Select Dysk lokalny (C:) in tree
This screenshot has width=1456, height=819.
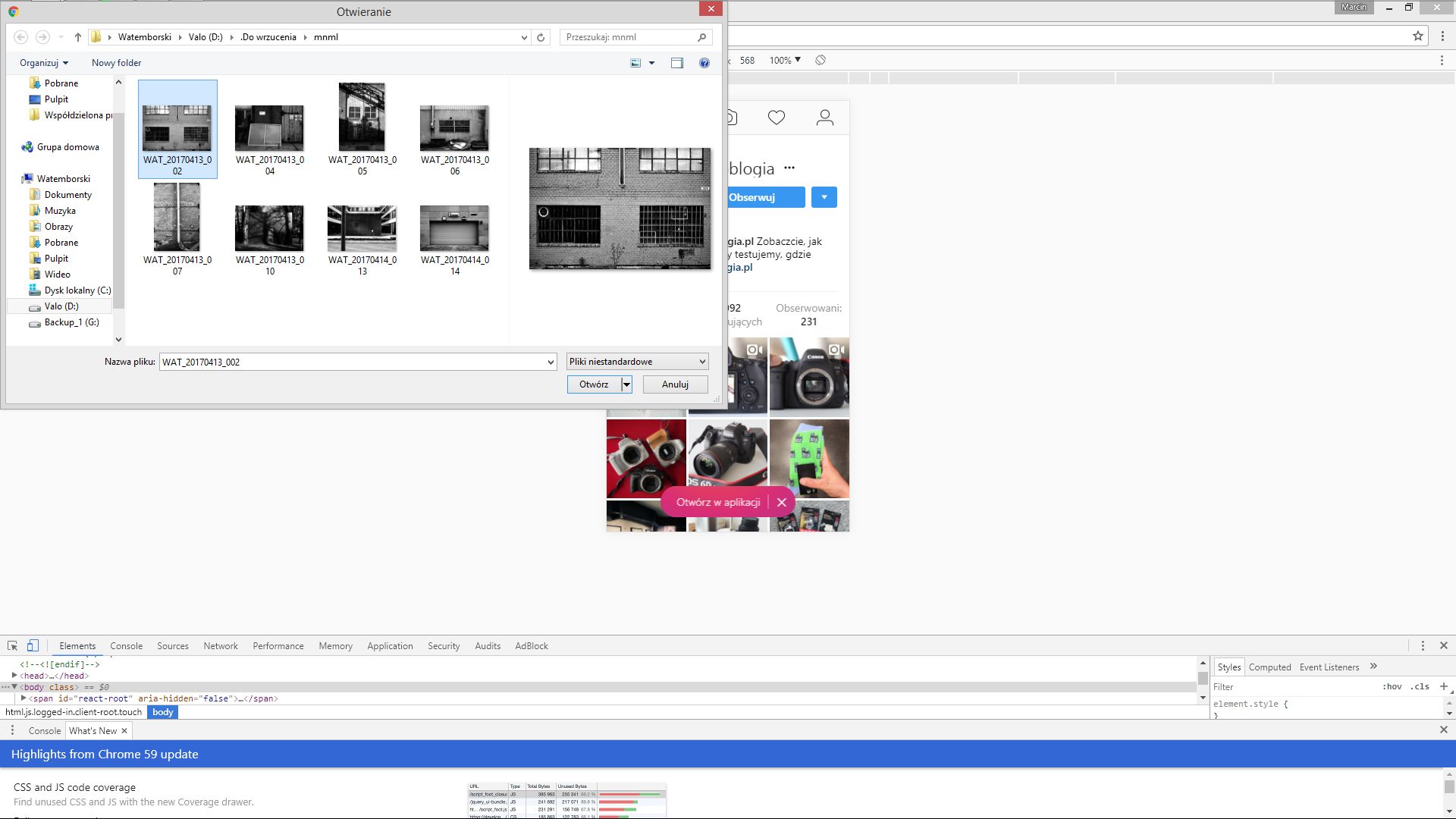[70, 290]
